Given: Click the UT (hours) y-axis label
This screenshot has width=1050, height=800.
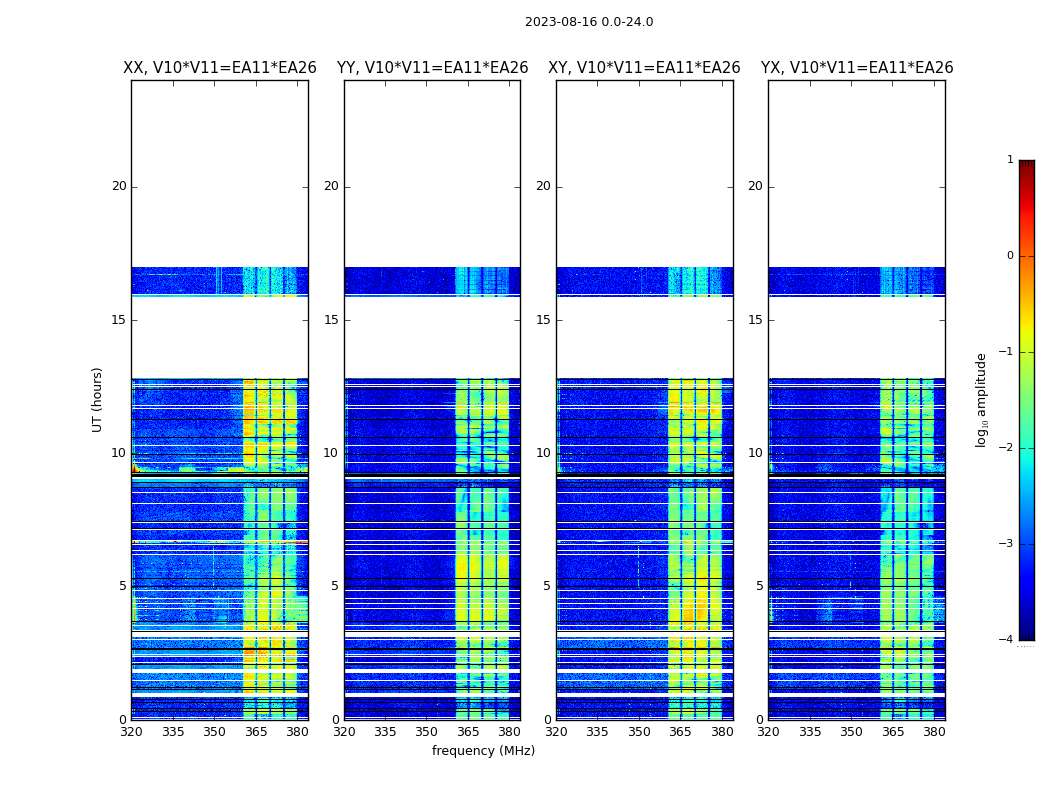Looking at the screenshot, I should point(98,399).
